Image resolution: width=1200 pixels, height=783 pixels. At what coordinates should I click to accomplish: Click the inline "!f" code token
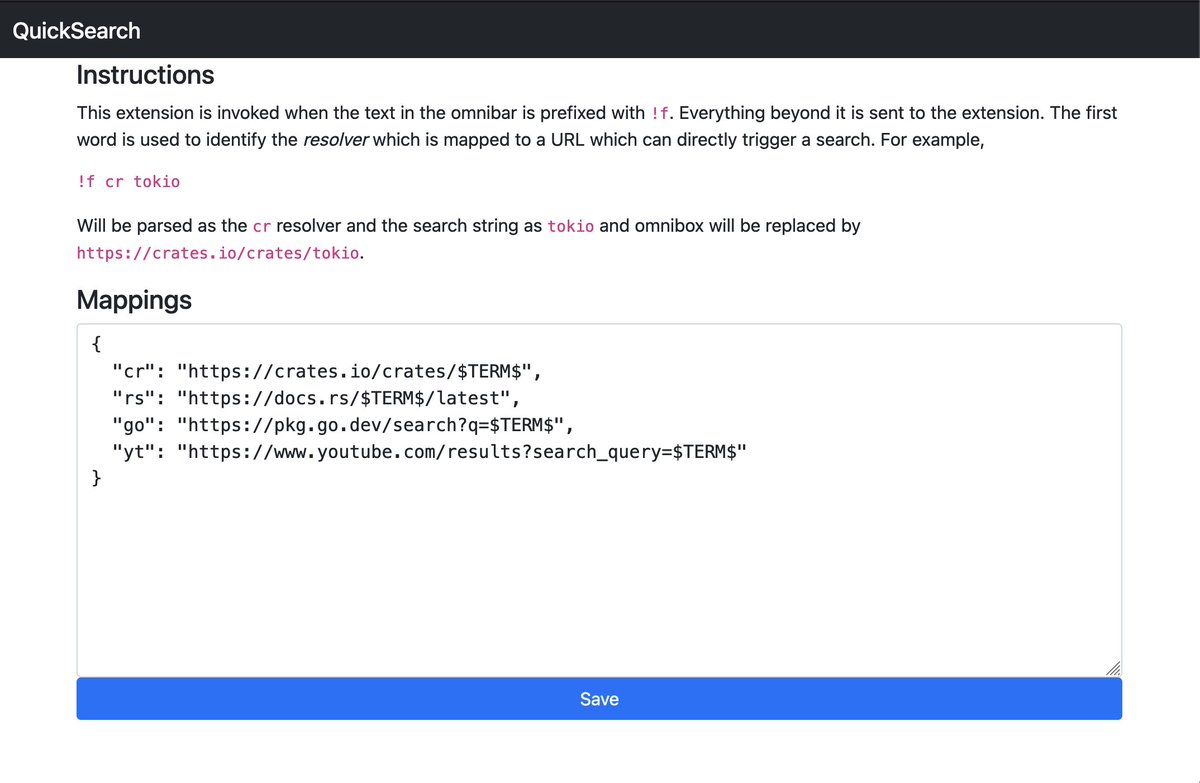tap(660, 112)
